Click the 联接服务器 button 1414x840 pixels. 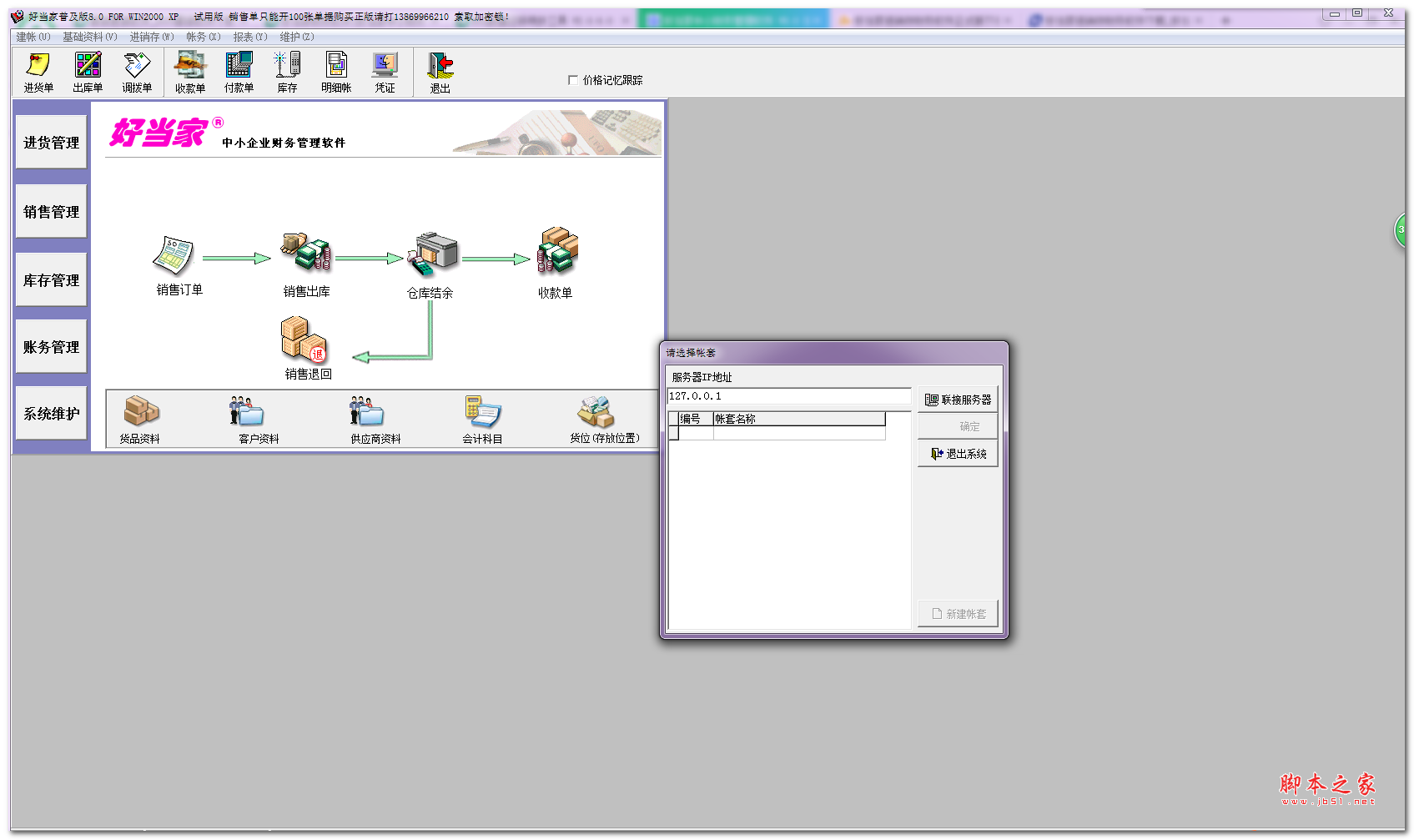pos(958,400)
